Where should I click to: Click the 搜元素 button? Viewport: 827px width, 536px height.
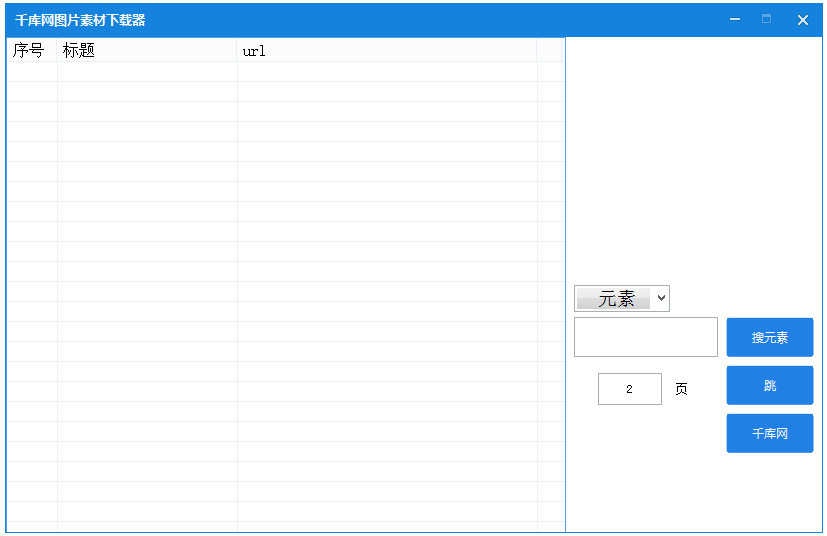770,337
